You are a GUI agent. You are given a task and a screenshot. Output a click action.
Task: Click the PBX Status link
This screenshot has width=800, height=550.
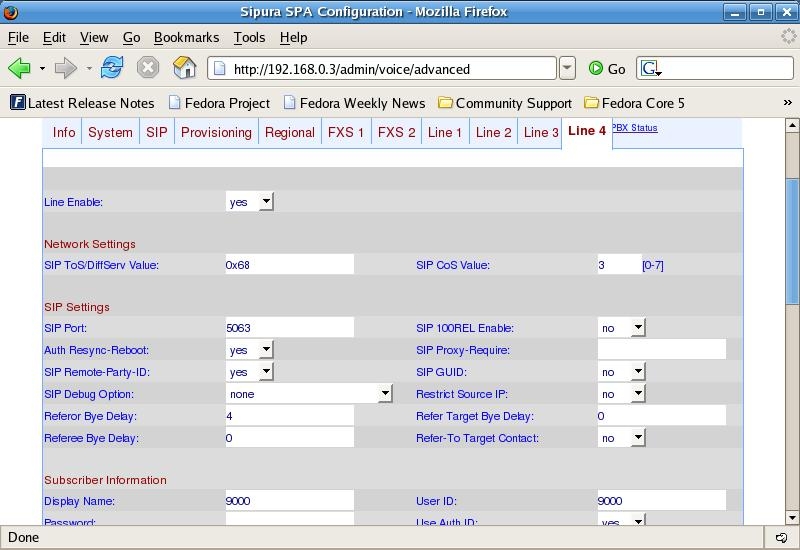click(635, 128)
